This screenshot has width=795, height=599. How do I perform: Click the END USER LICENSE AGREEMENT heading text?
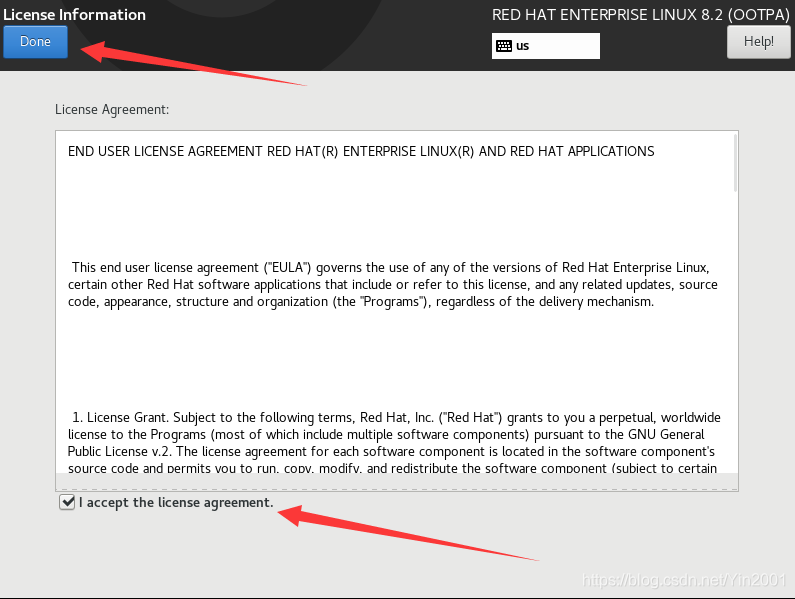point(361,151)
